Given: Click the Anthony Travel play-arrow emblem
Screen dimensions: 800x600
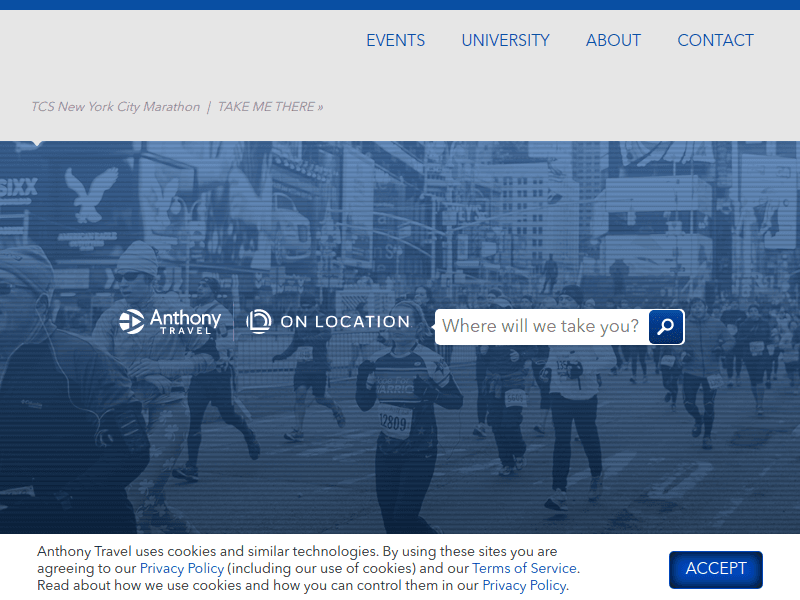Looking at the screenshot, I should 132,321.
